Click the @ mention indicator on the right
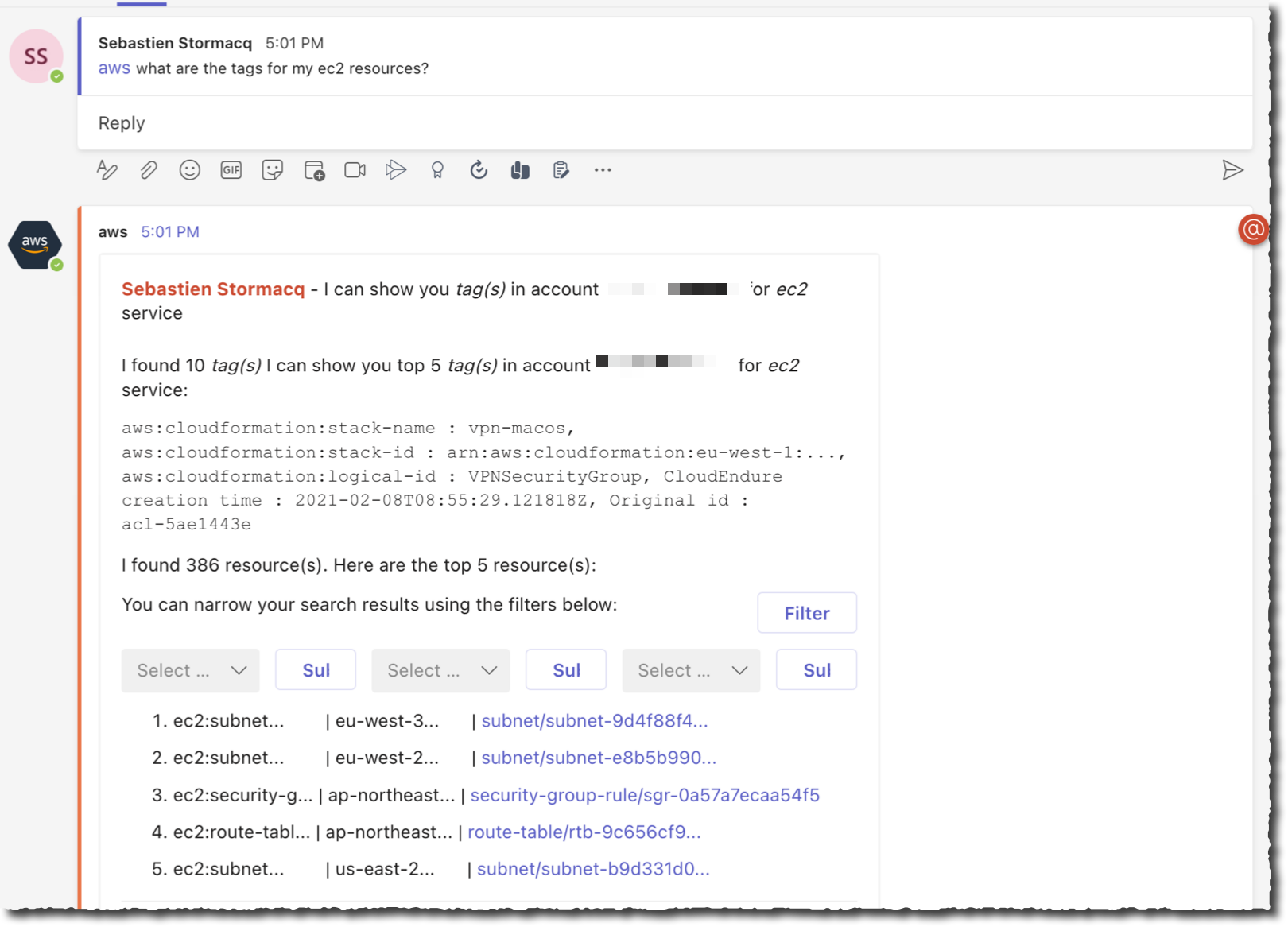This screenshot has width=1288, height=927. [x=1254, y=230]
